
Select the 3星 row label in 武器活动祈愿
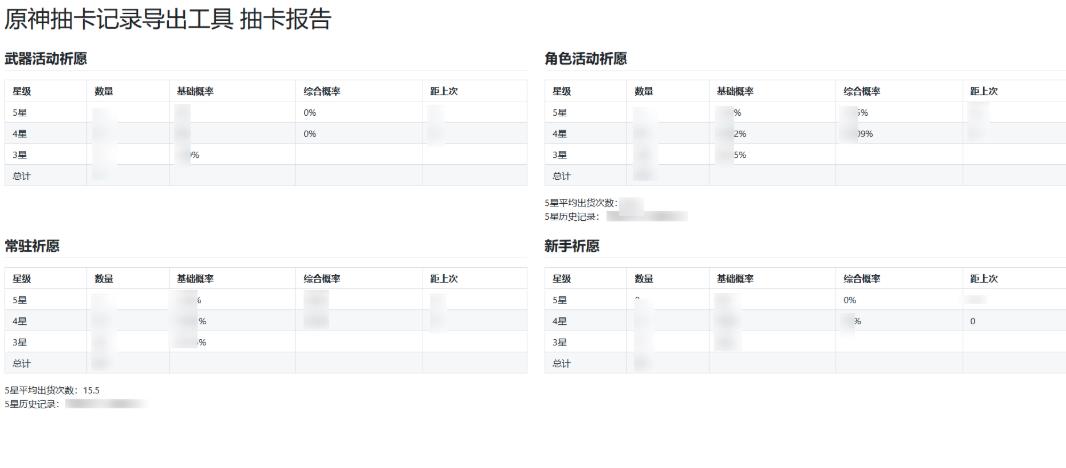click(19, 155)
